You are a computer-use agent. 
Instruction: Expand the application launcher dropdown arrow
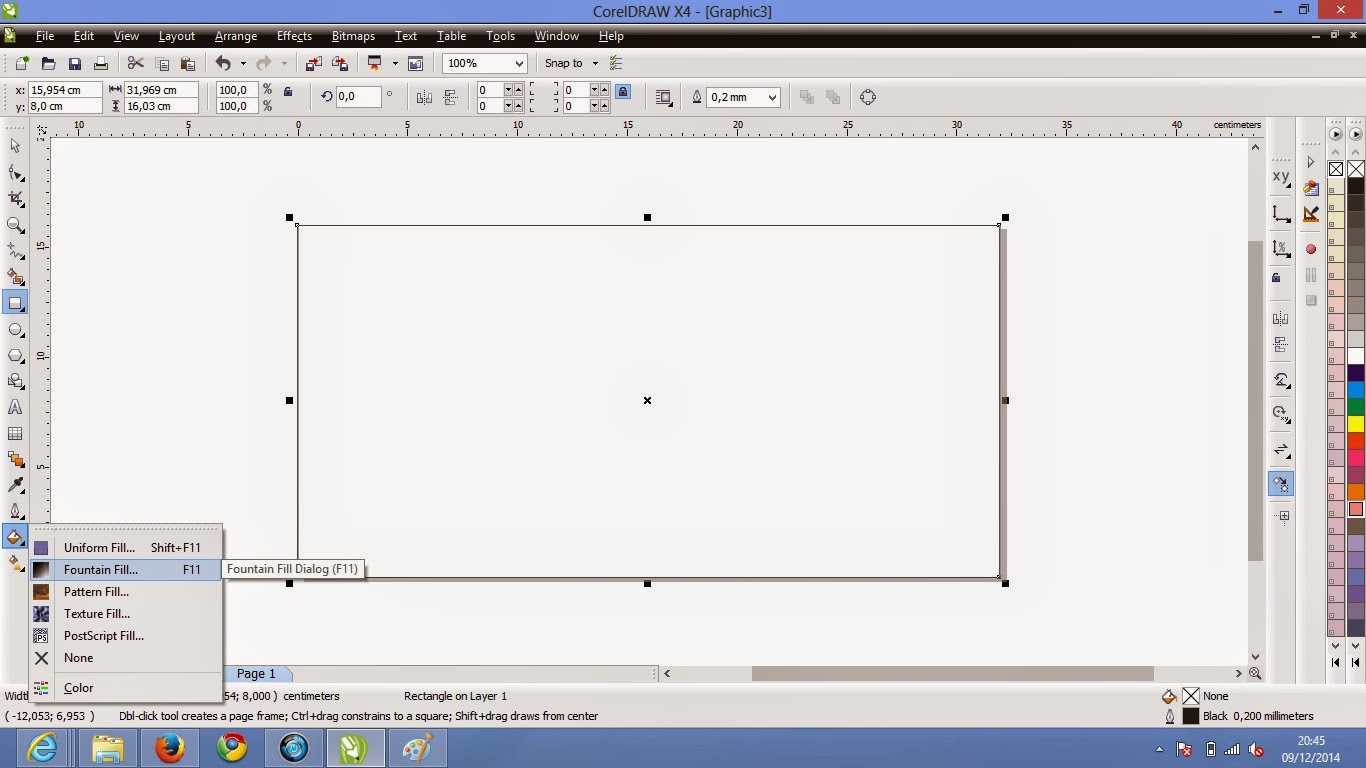pyautogui.click(x=394, y=63)
